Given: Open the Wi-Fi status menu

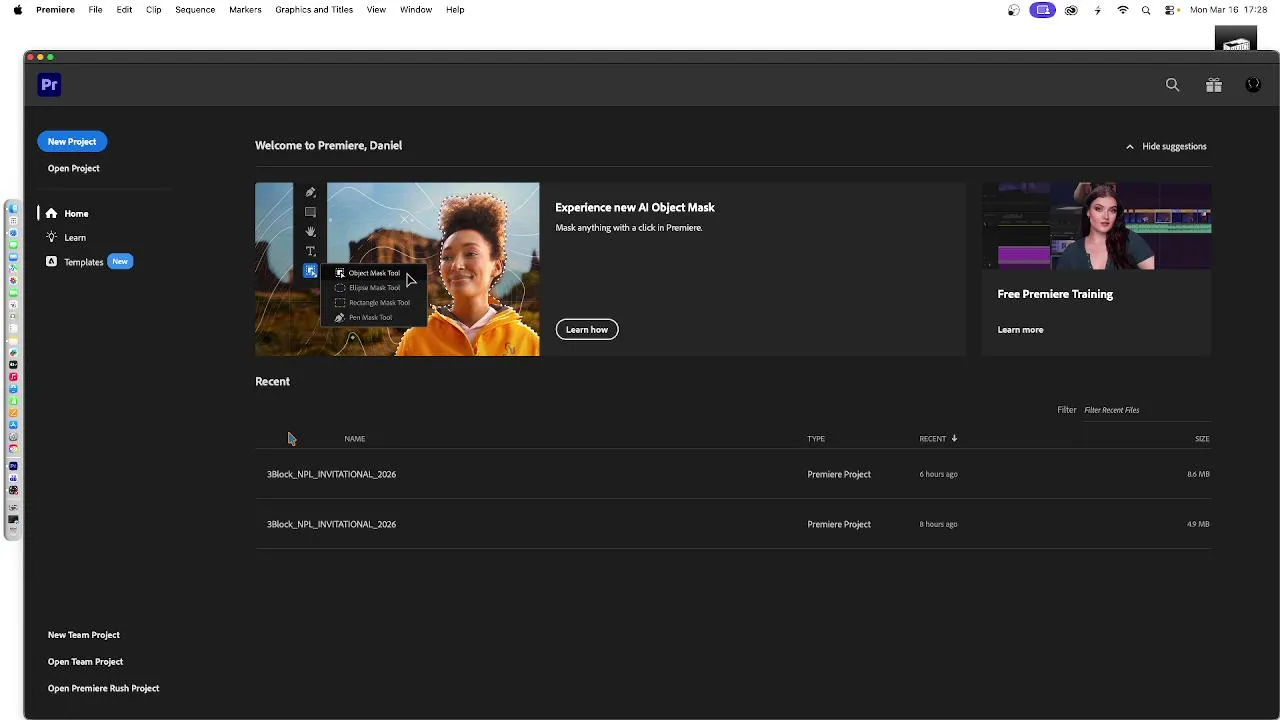Looking at the screenshot, I should 1122,10.
